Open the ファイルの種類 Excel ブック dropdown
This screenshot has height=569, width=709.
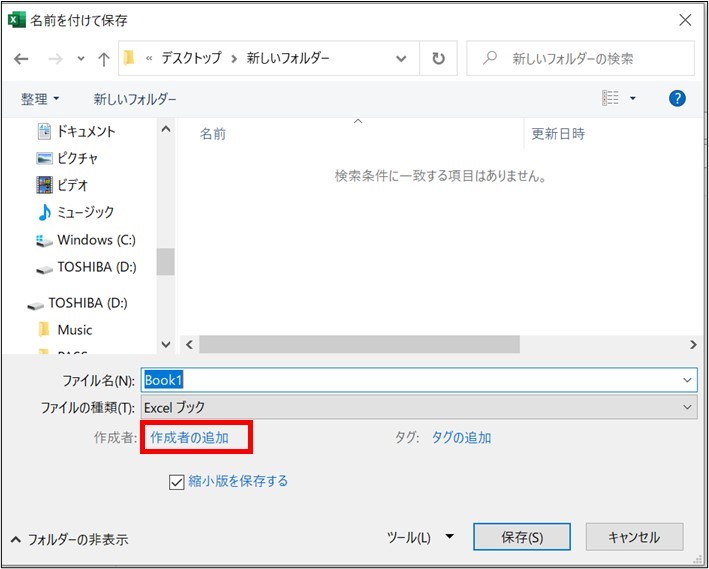pos(419,407)
